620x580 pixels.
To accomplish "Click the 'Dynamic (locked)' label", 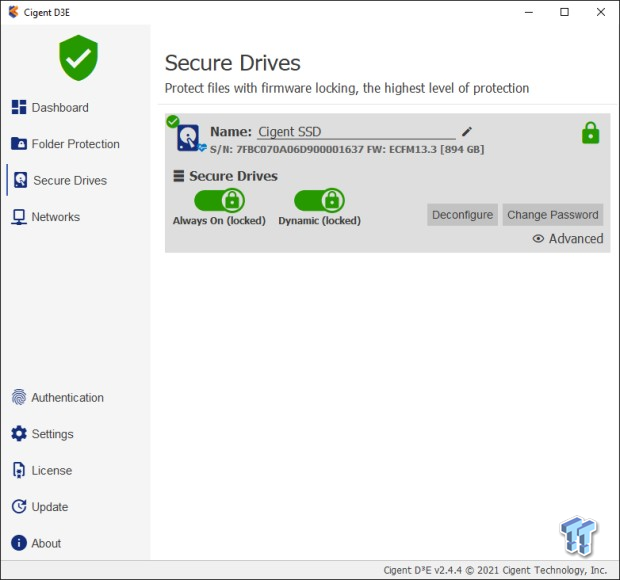I will coord(319,220).
